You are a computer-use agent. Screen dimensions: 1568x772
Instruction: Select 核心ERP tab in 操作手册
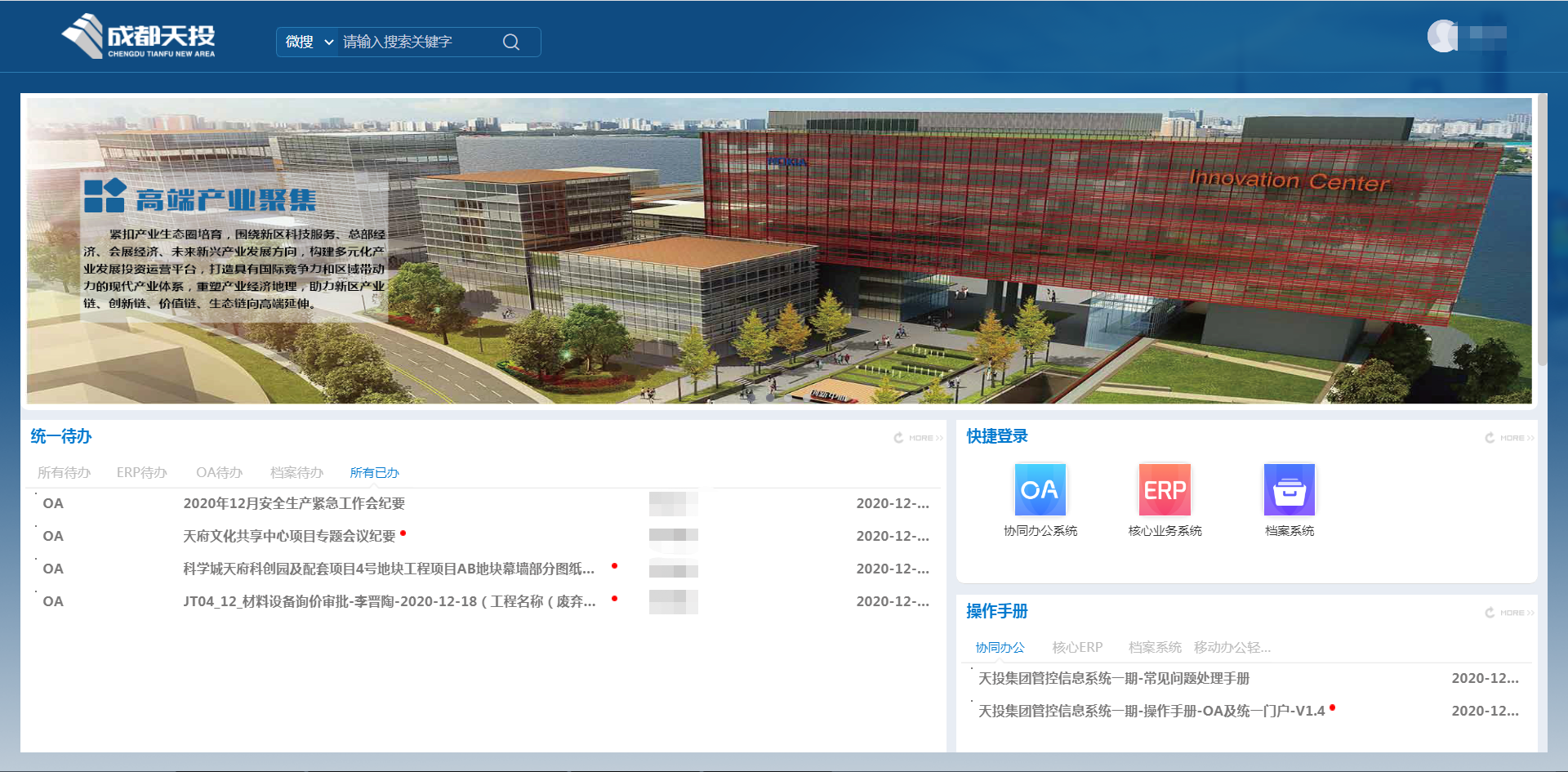(x=1077, y=647)
